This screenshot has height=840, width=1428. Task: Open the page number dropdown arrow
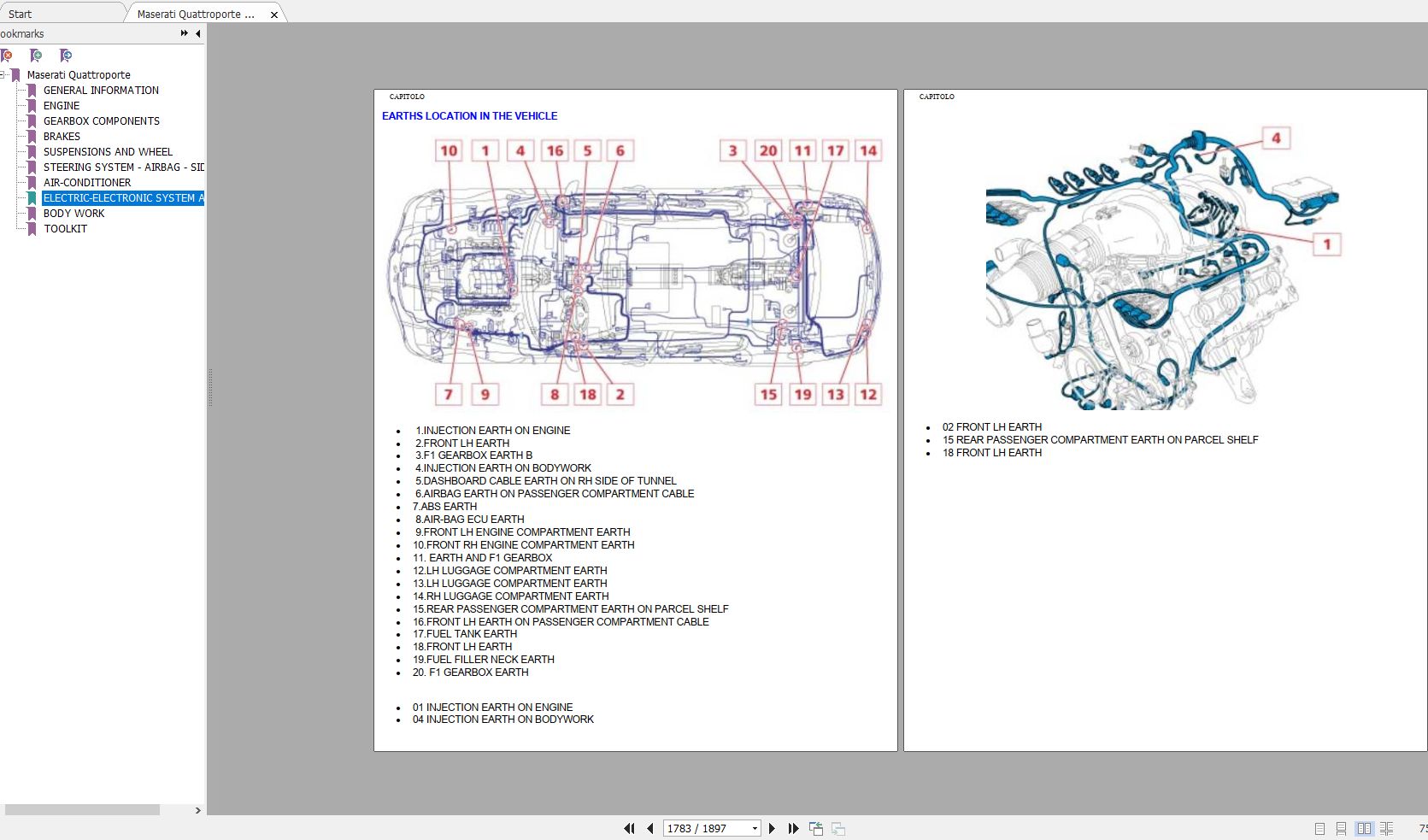click(x=755, y=828)
